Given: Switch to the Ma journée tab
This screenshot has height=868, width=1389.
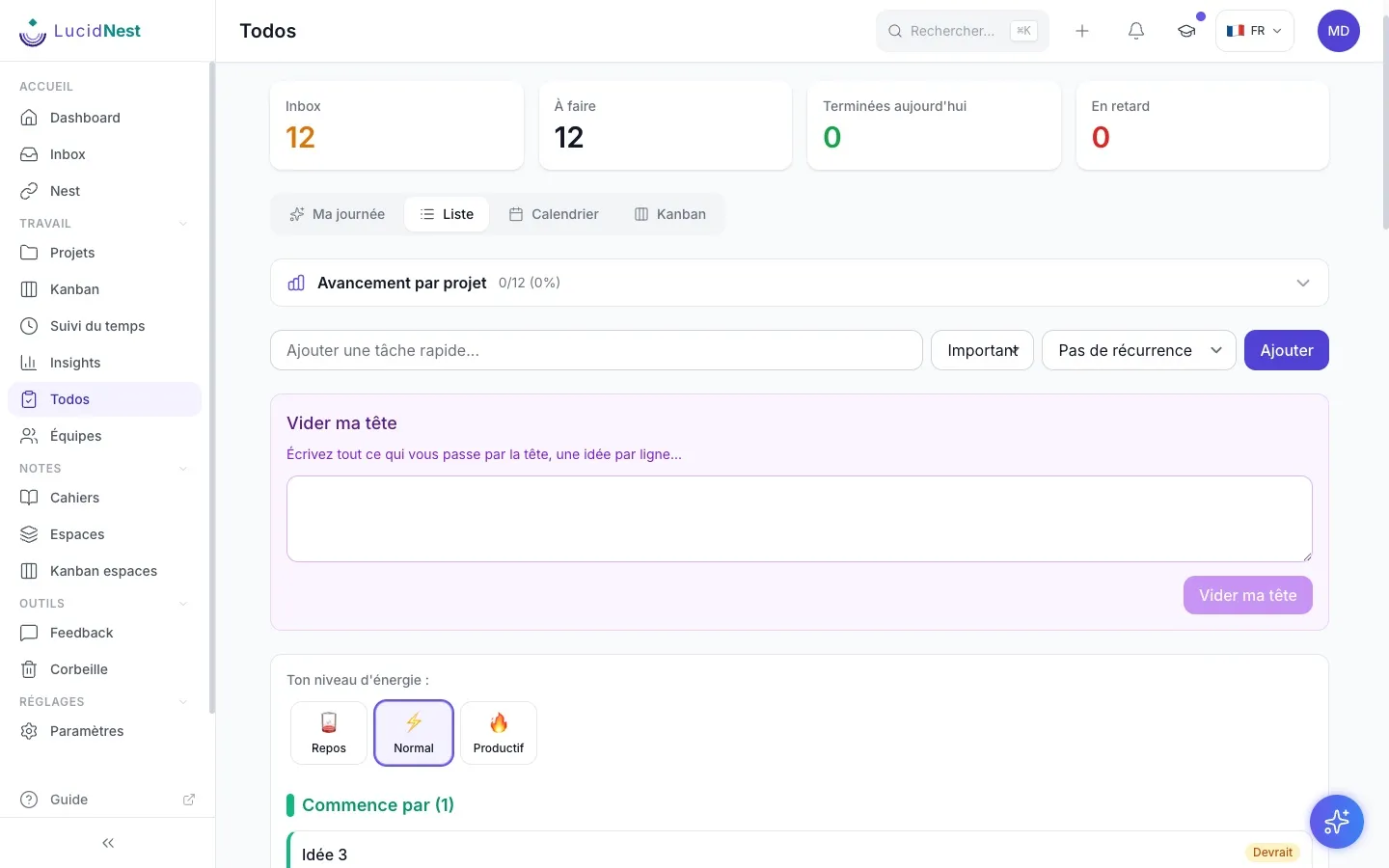Looking at the screenshot, I should 338,214.
